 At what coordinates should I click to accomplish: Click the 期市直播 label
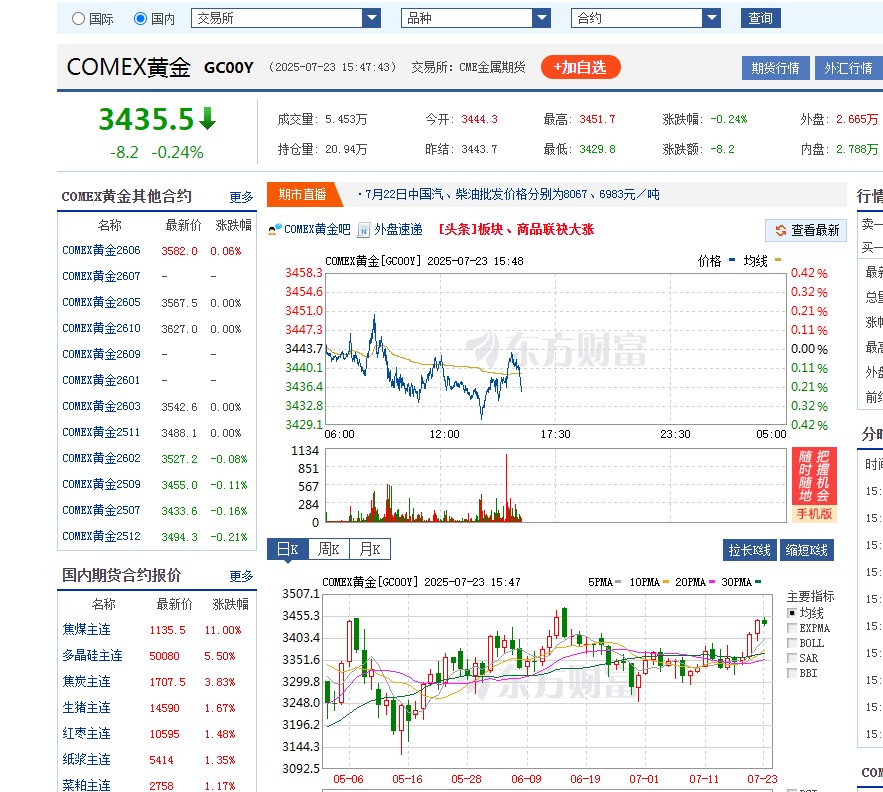[302, 194]
